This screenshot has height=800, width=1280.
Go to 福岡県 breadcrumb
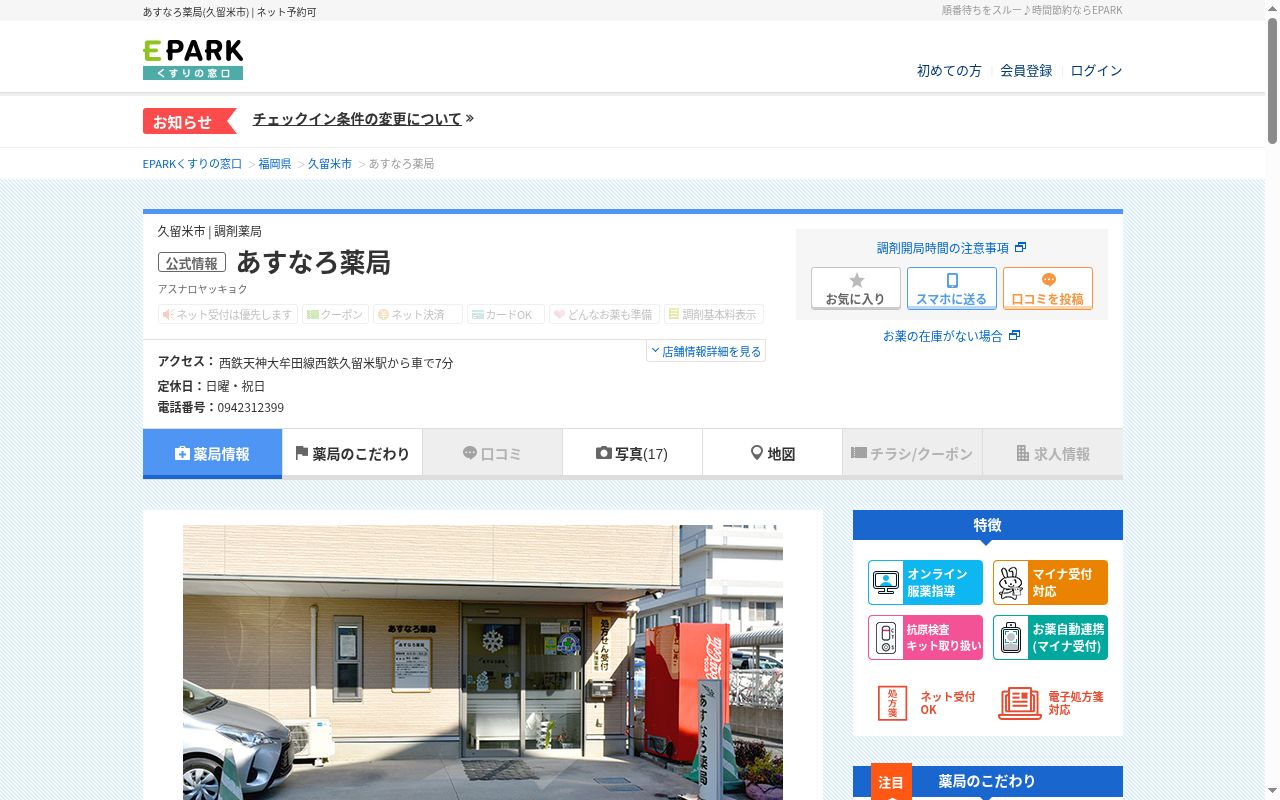tap(275, 163)
